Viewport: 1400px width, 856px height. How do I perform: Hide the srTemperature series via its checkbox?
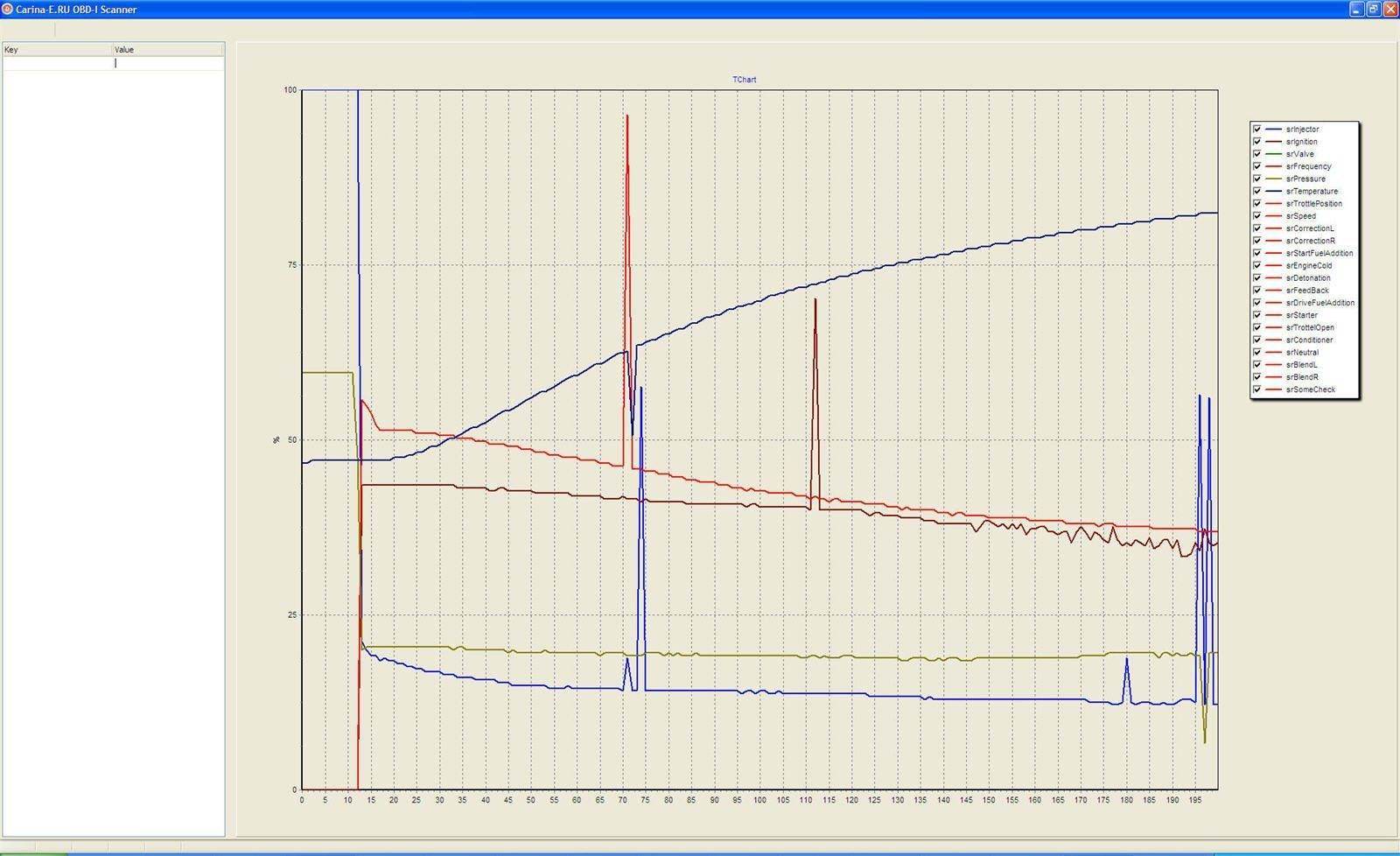click(x=1257, y=191)
